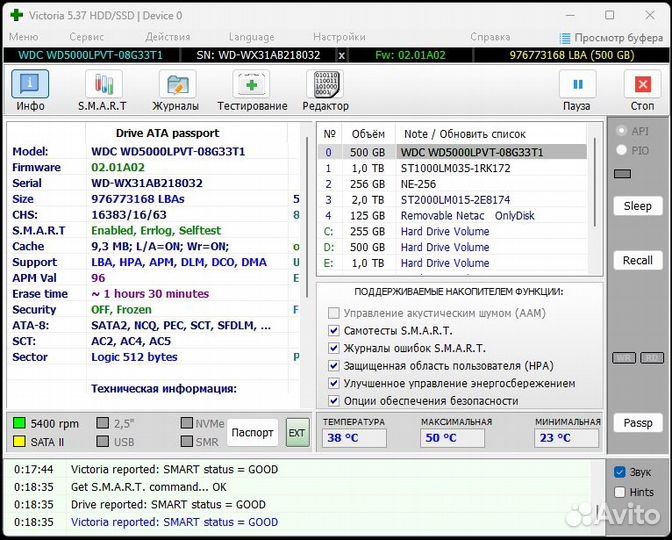The image size is (672, 540).
Task: Click the Пауза pause icon
Action: (578, 84)
